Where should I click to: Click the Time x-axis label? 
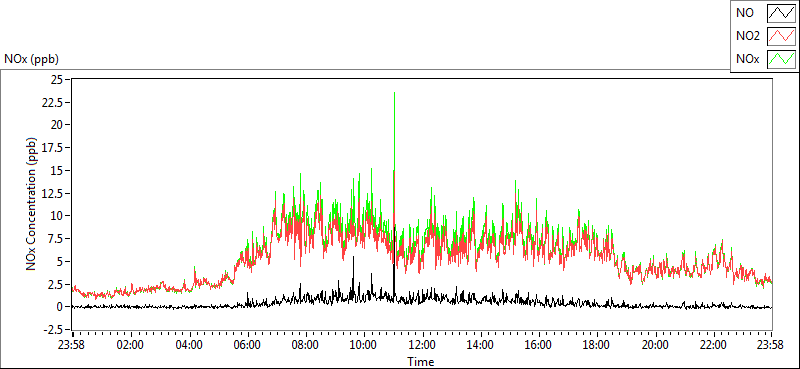[421, 362]
